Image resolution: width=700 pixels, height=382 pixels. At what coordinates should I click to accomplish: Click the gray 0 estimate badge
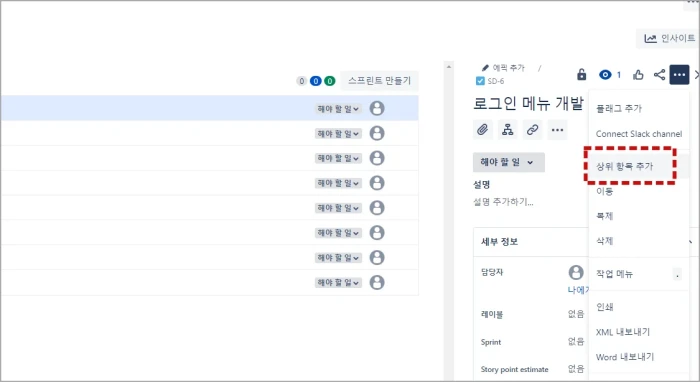(x=301, y=81)
